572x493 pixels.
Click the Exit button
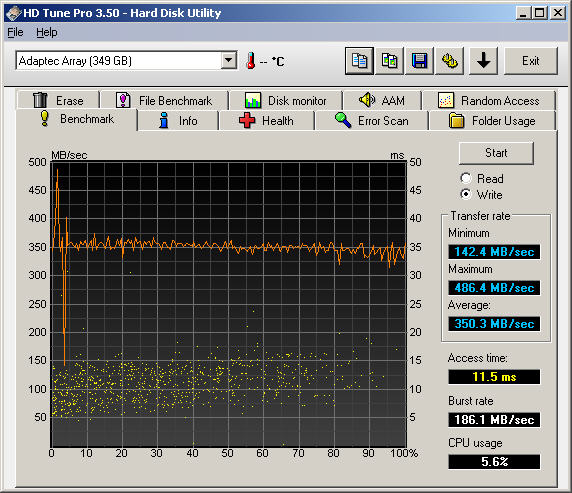click(x=531, y=61)
